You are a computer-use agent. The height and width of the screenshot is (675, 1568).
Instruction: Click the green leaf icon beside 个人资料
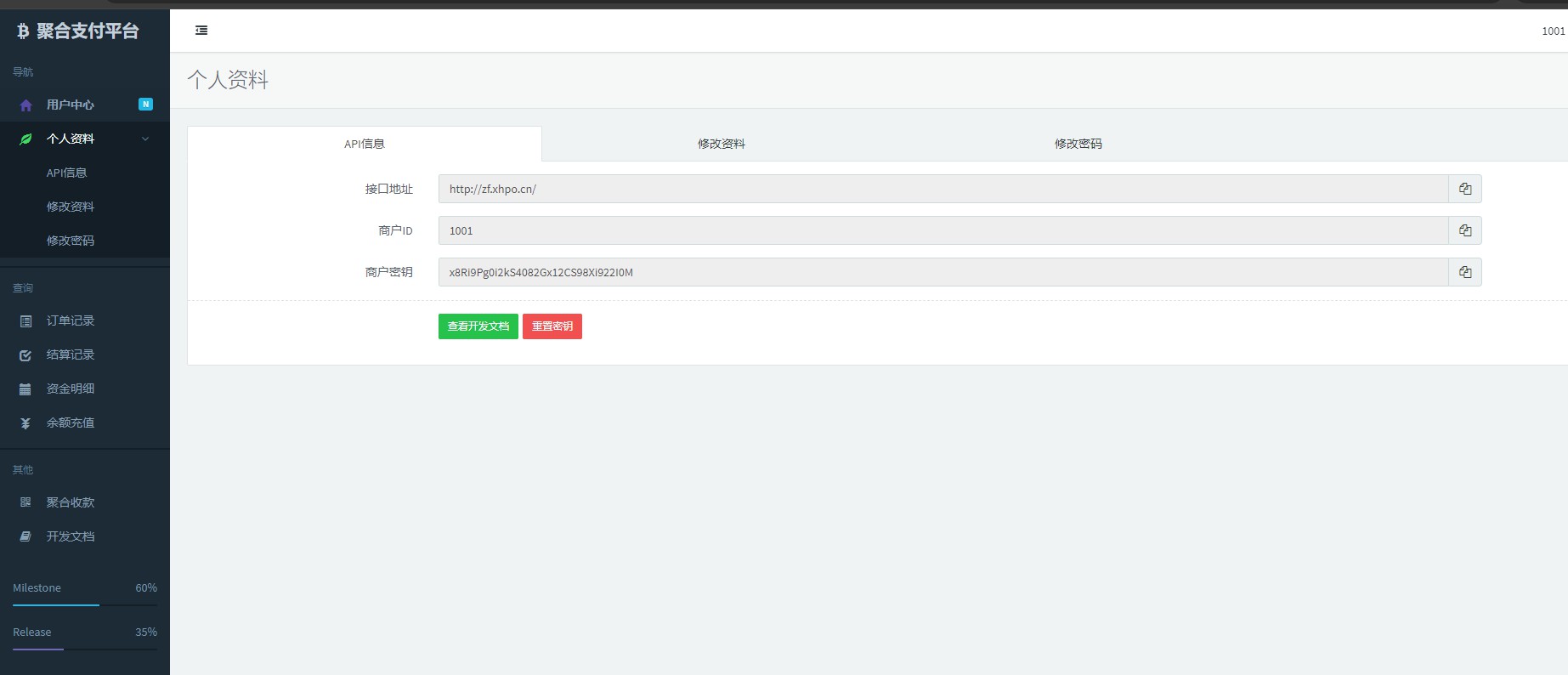[x=25, y=139]
